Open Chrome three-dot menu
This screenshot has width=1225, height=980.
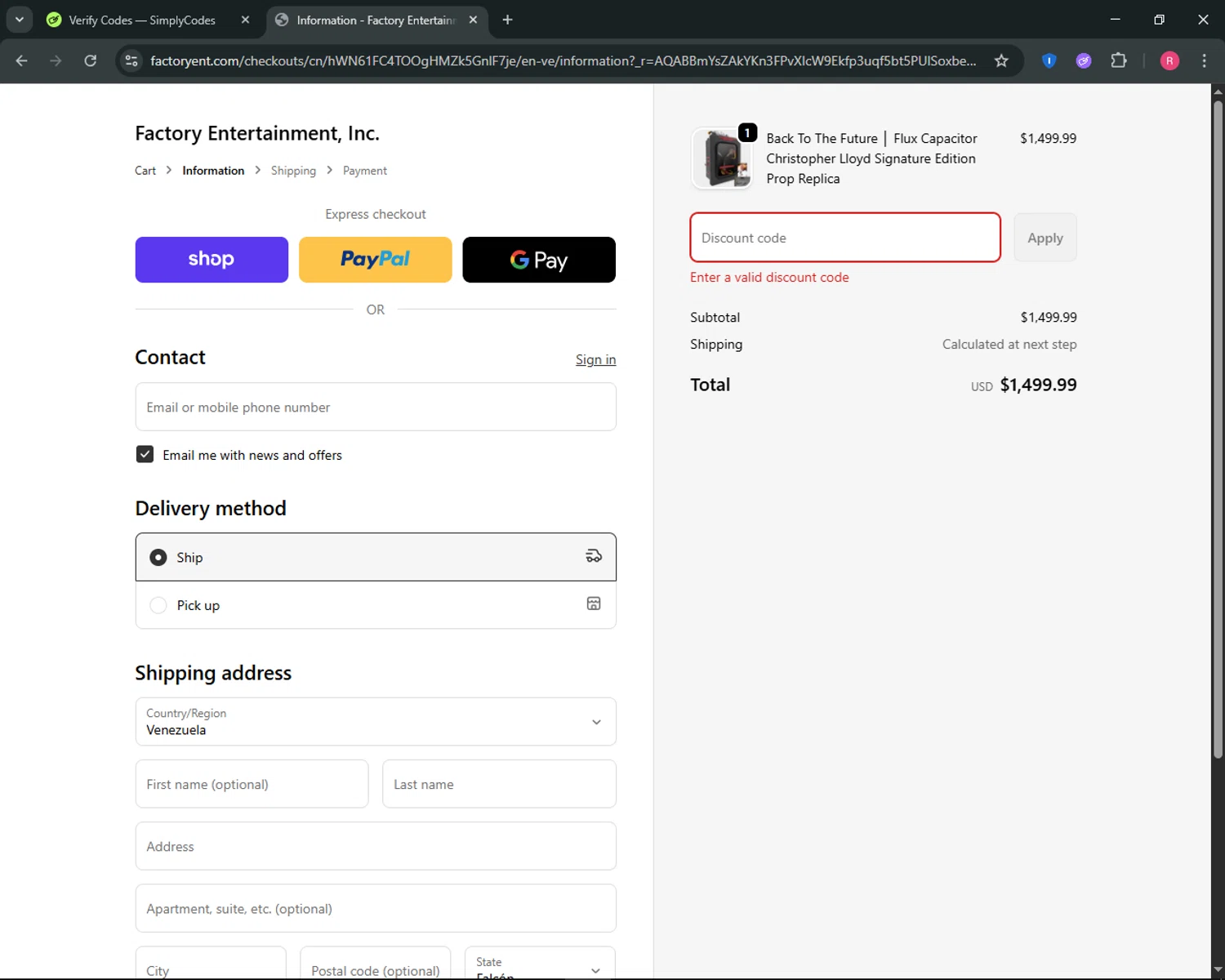(x=1204, y=60)
